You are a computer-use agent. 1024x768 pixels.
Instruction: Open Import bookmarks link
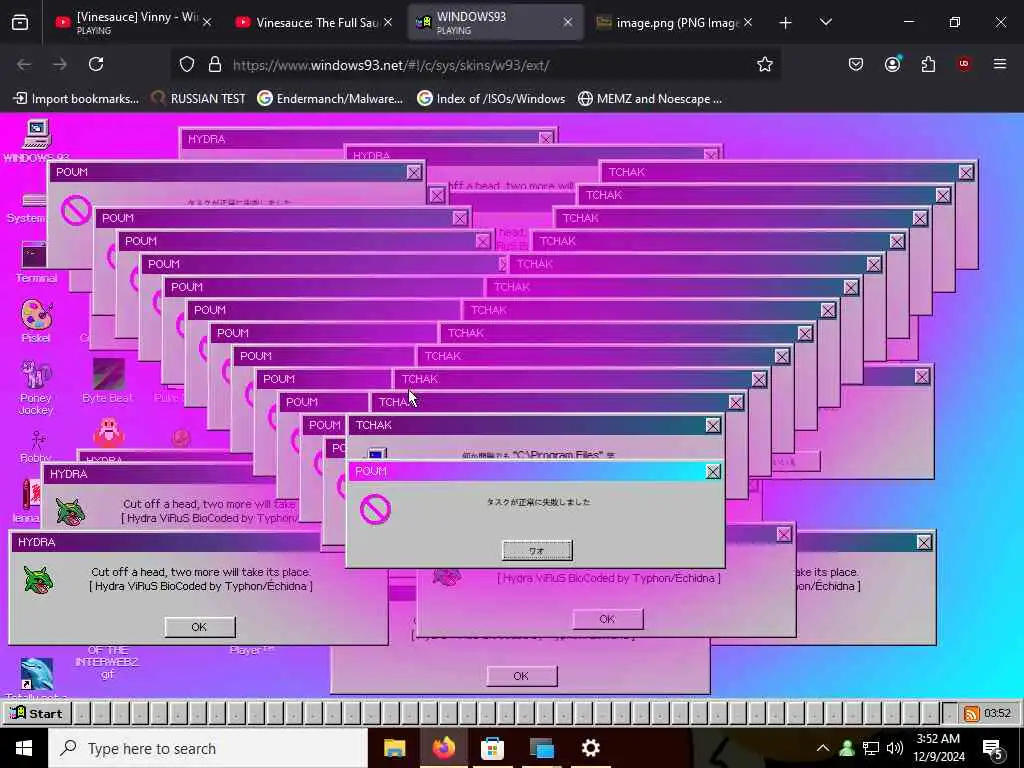click(x=76, y=99)
